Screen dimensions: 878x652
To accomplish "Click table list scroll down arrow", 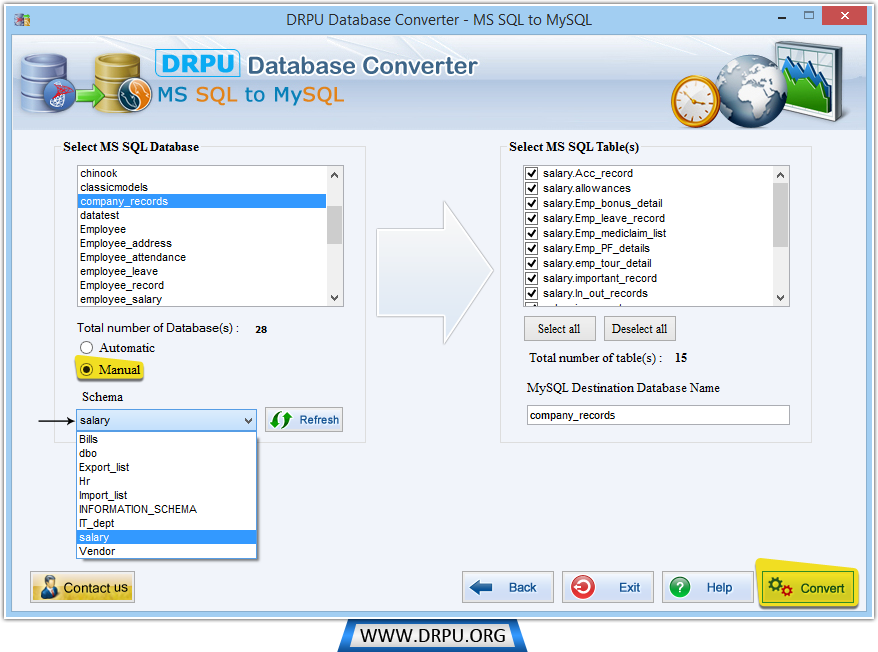I will click(x=781, y=297).
